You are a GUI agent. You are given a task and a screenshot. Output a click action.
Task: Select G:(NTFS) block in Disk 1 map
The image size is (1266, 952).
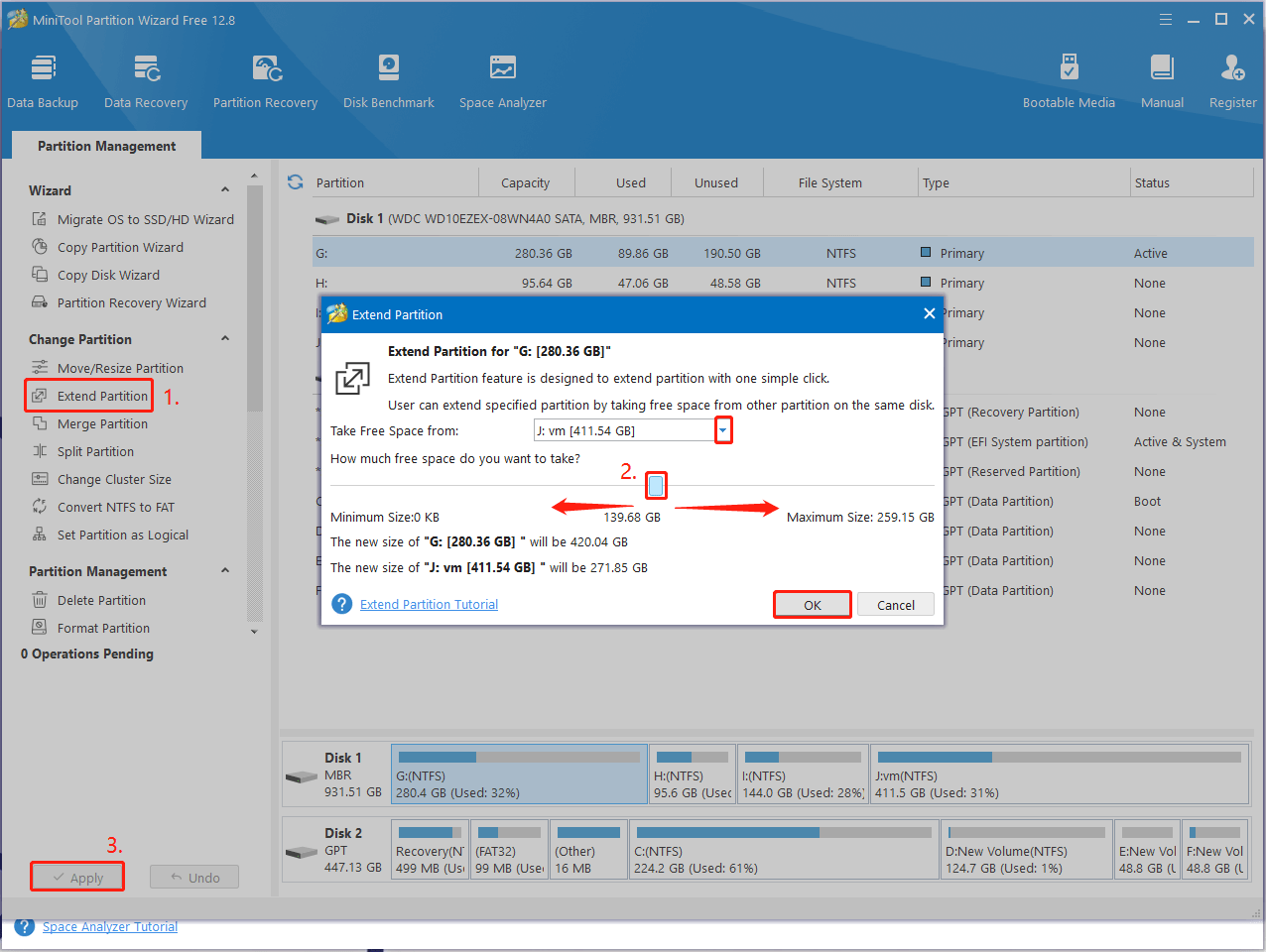pos(519,774)
